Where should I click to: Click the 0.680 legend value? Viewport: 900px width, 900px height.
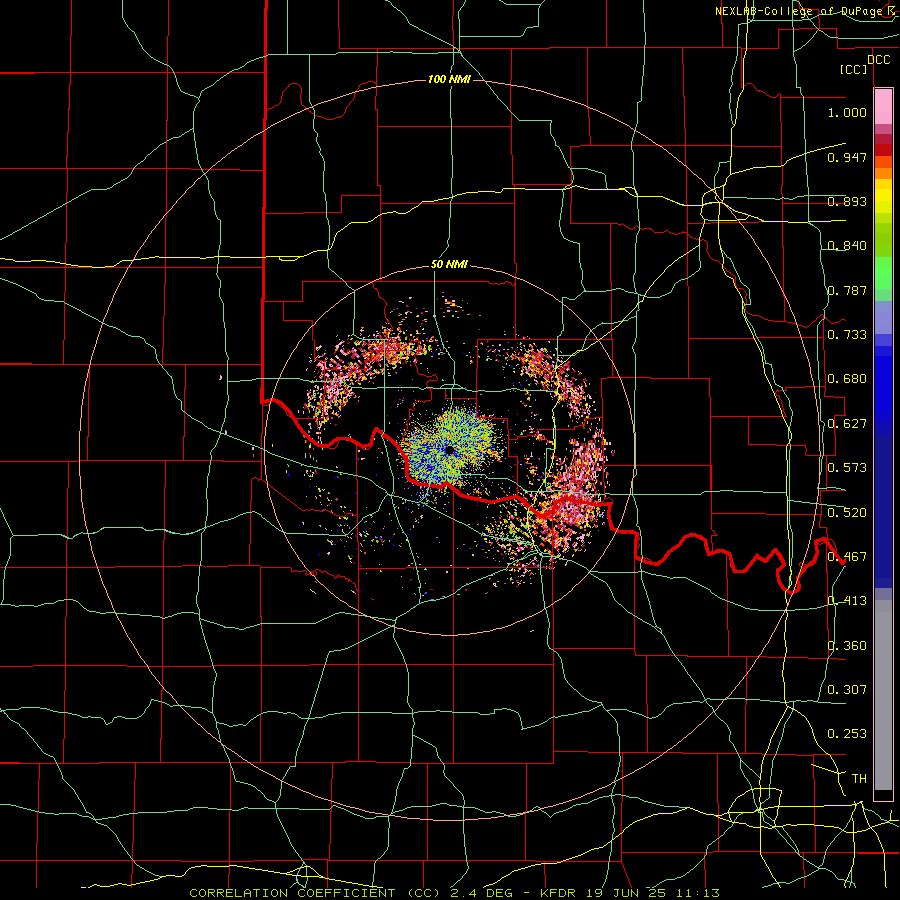coord(847,379)
